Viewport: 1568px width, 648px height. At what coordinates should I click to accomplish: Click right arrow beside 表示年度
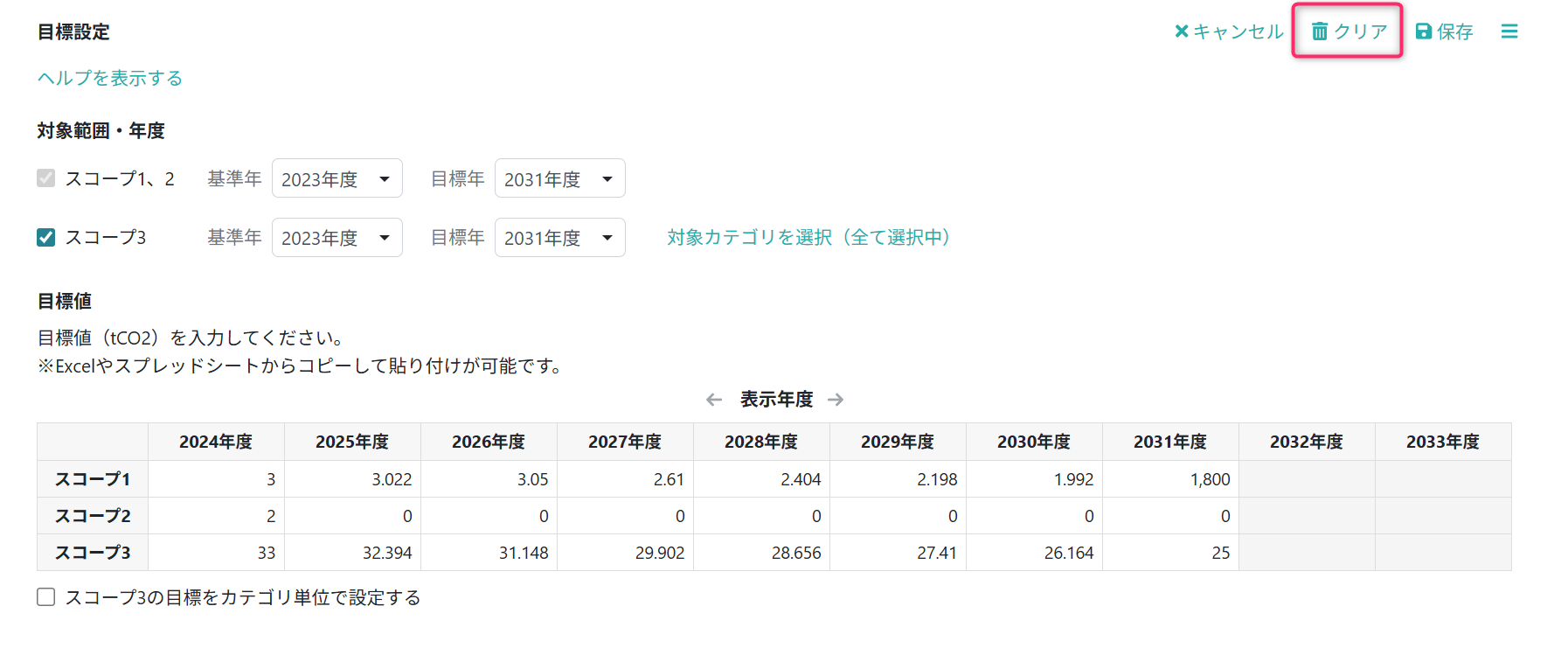pos(836,400)
